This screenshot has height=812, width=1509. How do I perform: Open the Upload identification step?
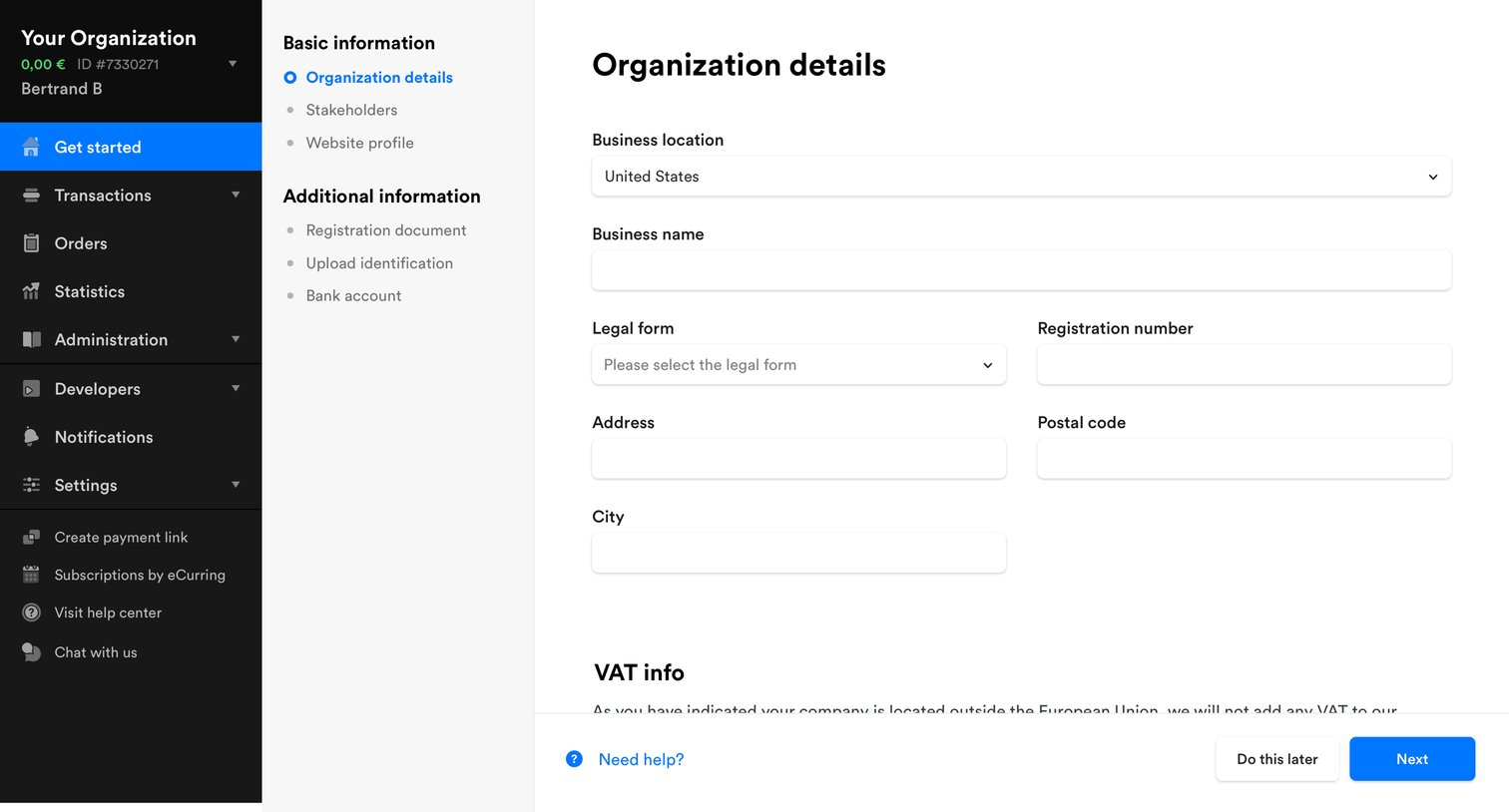pos(379,263)
